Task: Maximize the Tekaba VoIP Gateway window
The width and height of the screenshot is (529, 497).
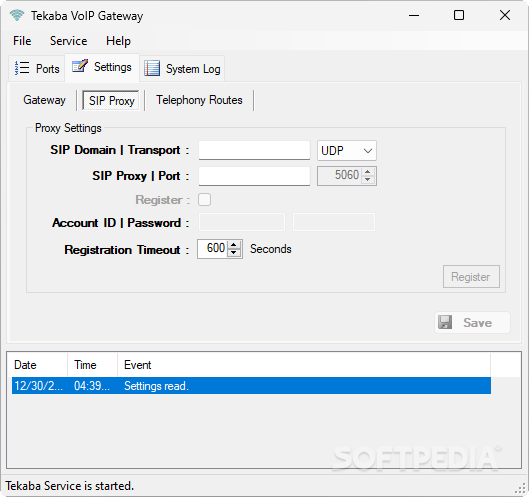Action: 459,15
